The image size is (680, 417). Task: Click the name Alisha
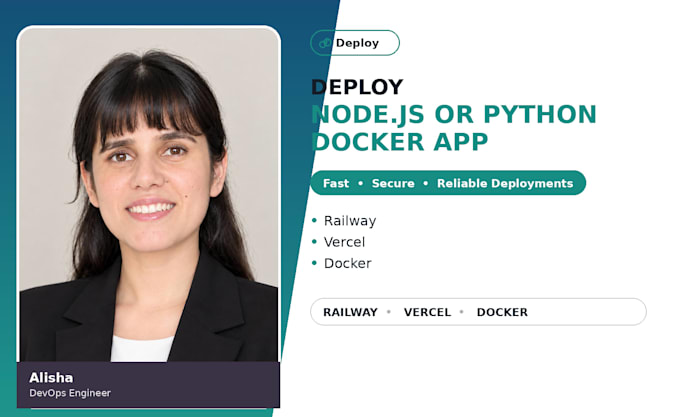51,378
